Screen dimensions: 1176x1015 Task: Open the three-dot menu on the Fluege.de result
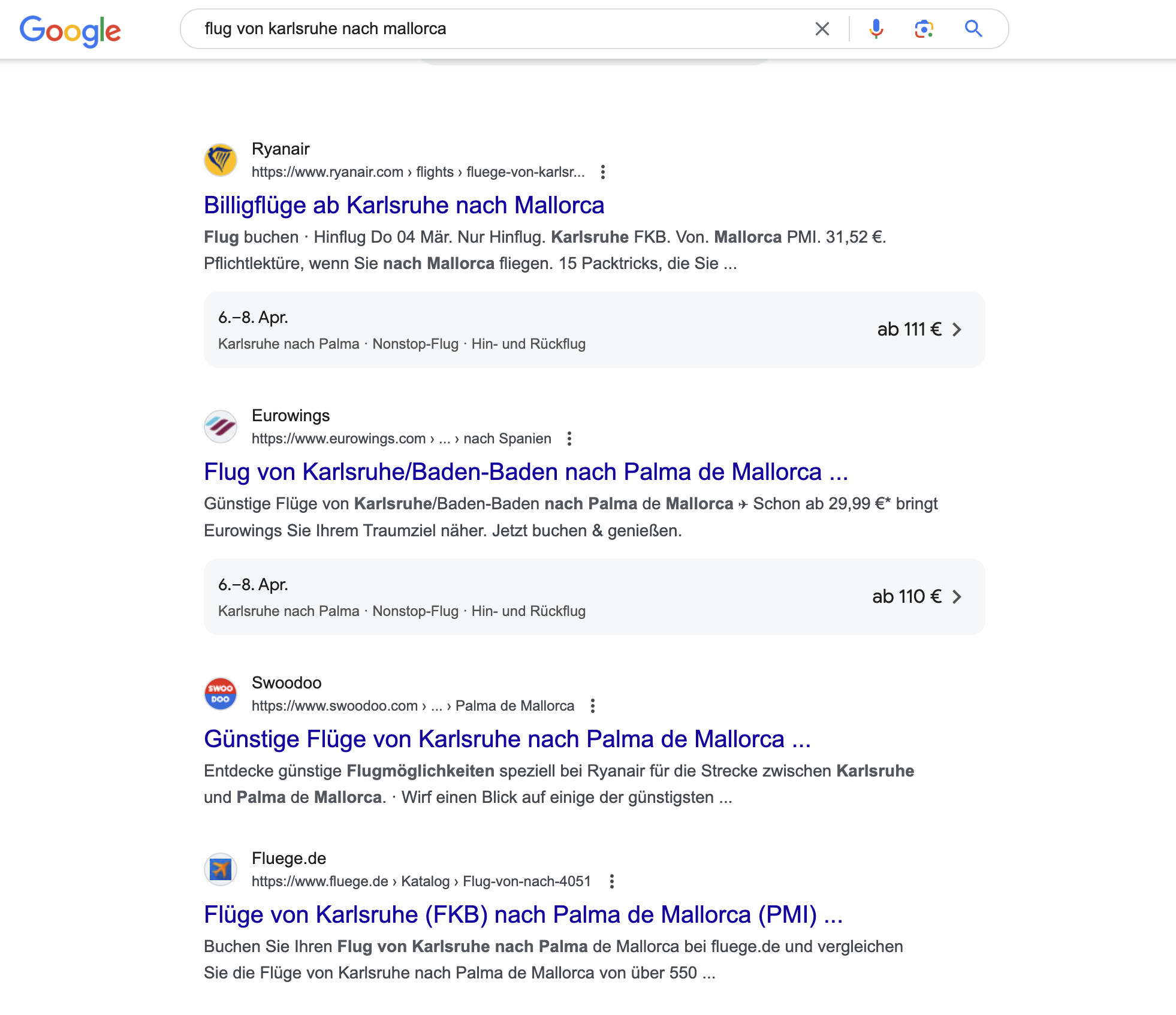[611, 881]
